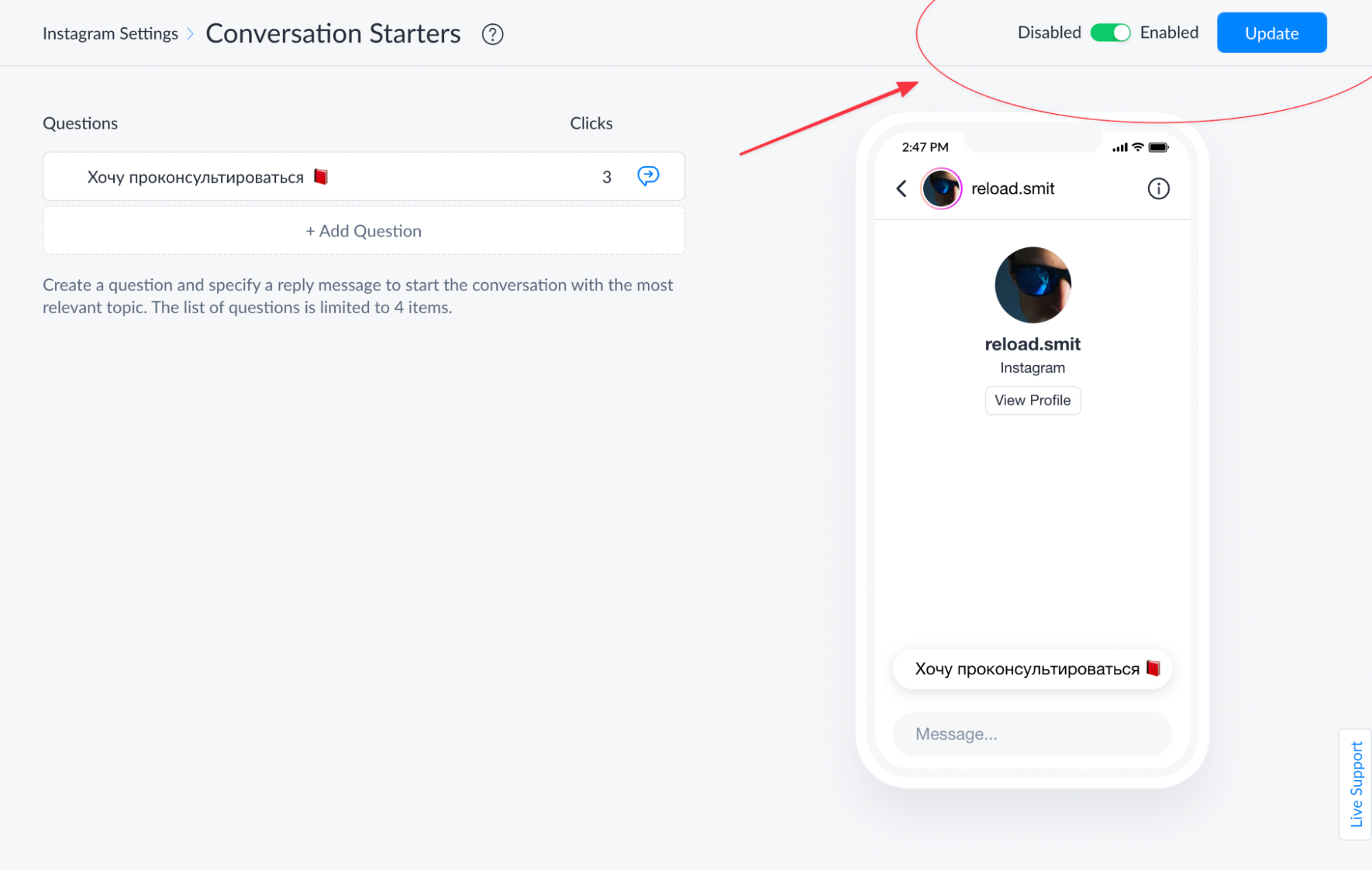Click the info icon on reload.smit profile

pyautogui.click(x=1158, y=188)
